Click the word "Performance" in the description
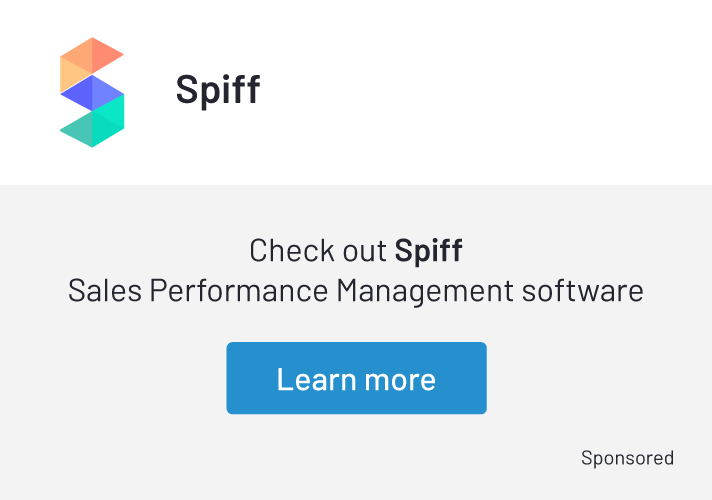712x500 pixels. (x=238, y=291)
